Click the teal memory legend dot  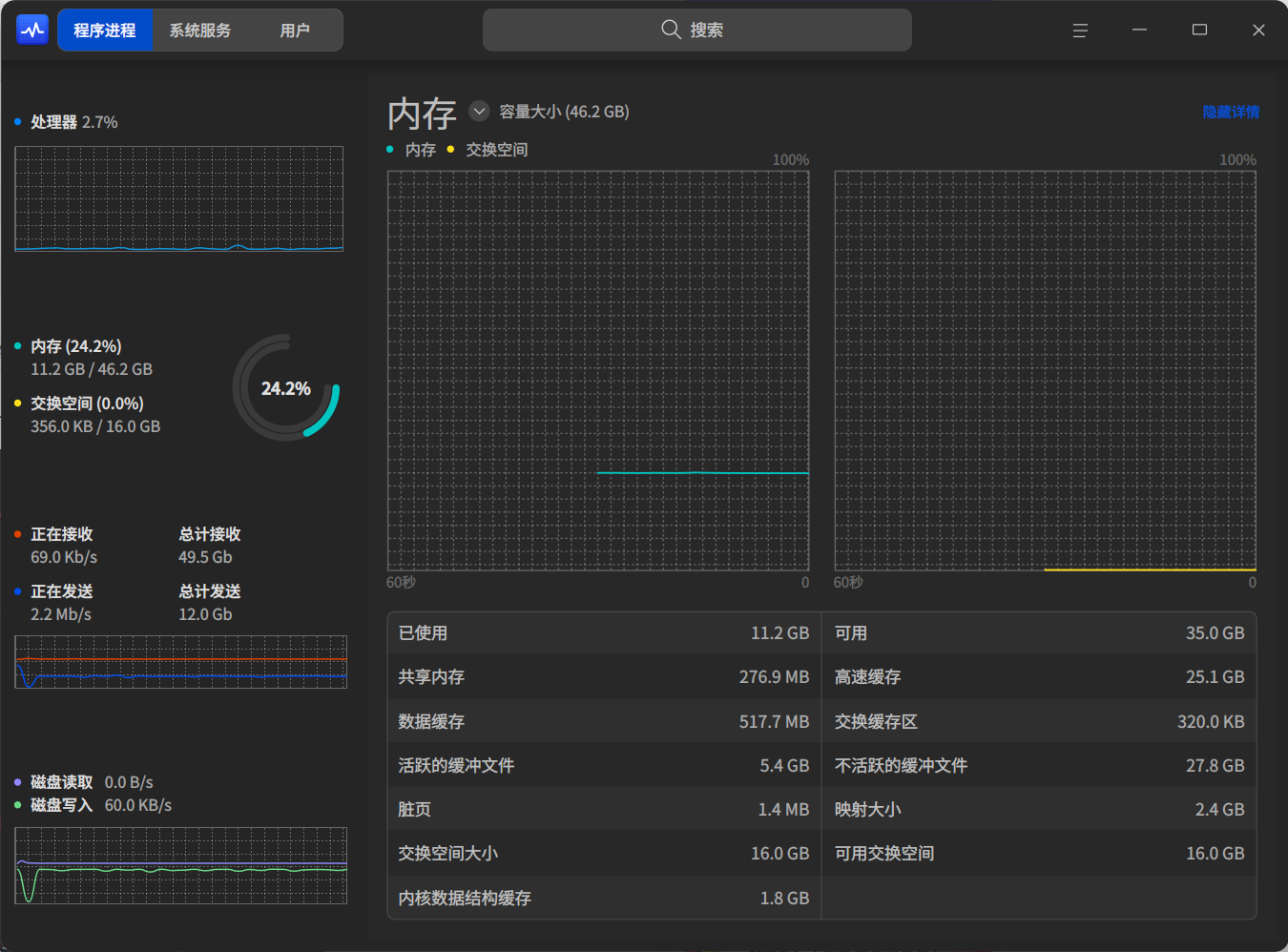pos(390,149)
